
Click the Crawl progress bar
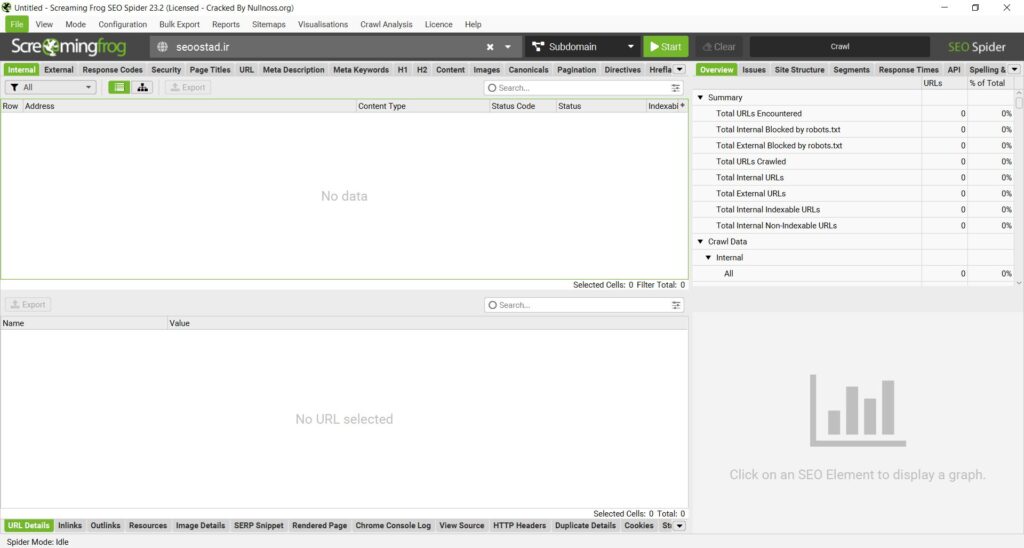(x=840, y=46)
